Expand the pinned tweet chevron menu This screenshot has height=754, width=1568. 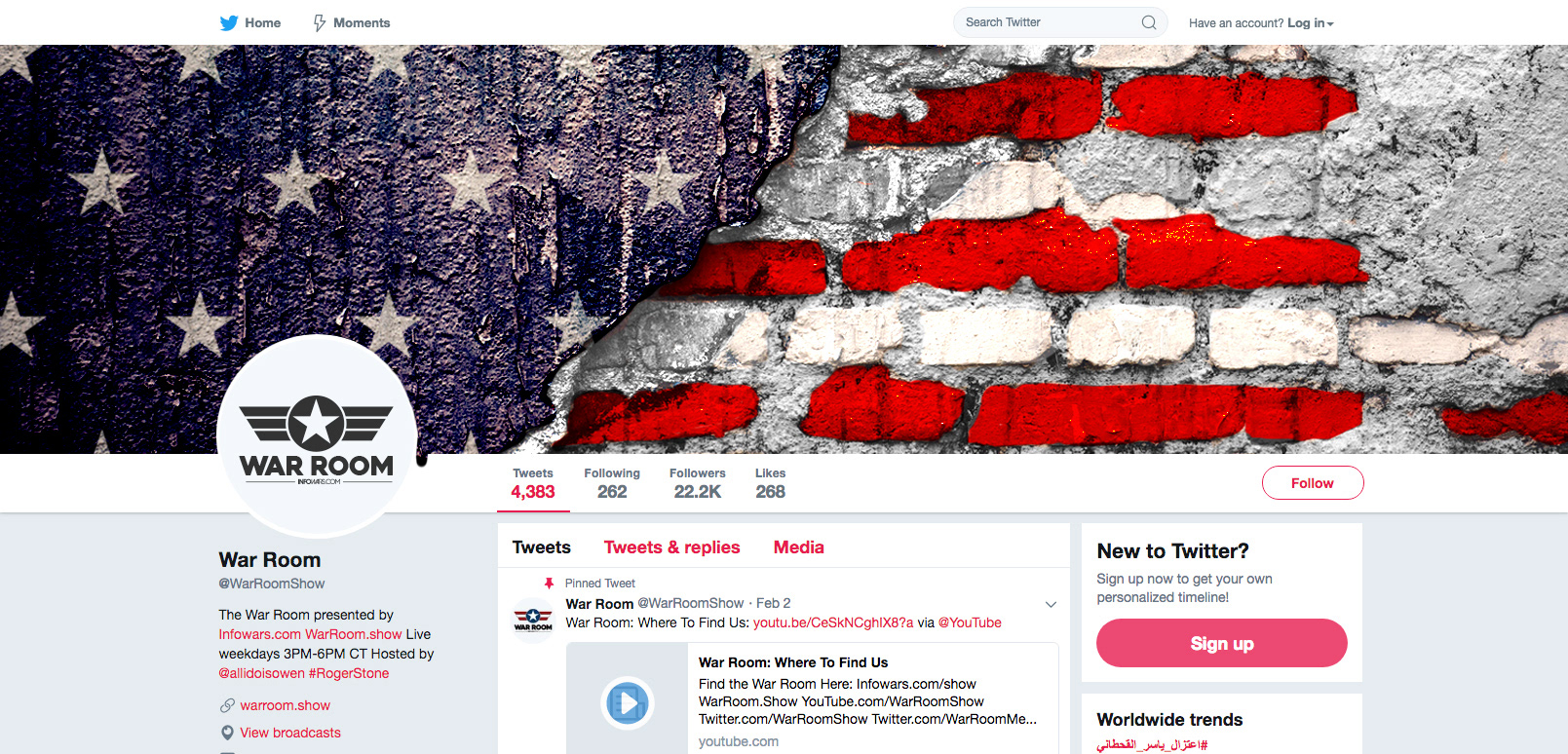tap(1051, 605)
